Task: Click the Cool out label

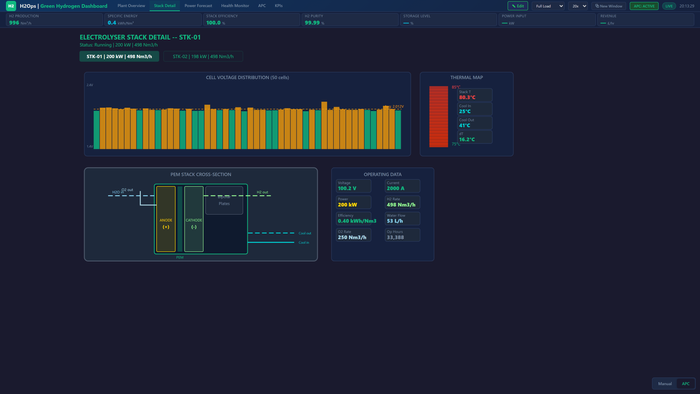Action: pos(305,233)
